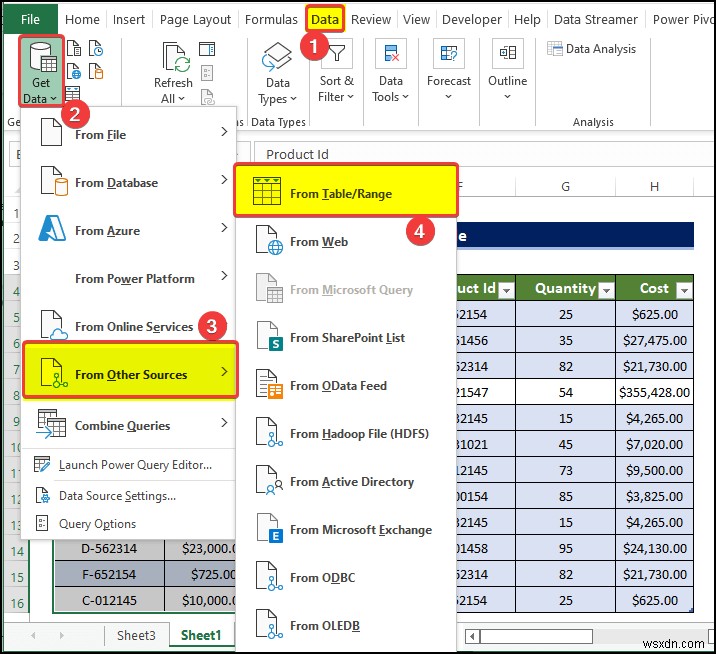Choose From Microsoft Exchange
This screenshot has width=716, height=654.
pos(346,529)
